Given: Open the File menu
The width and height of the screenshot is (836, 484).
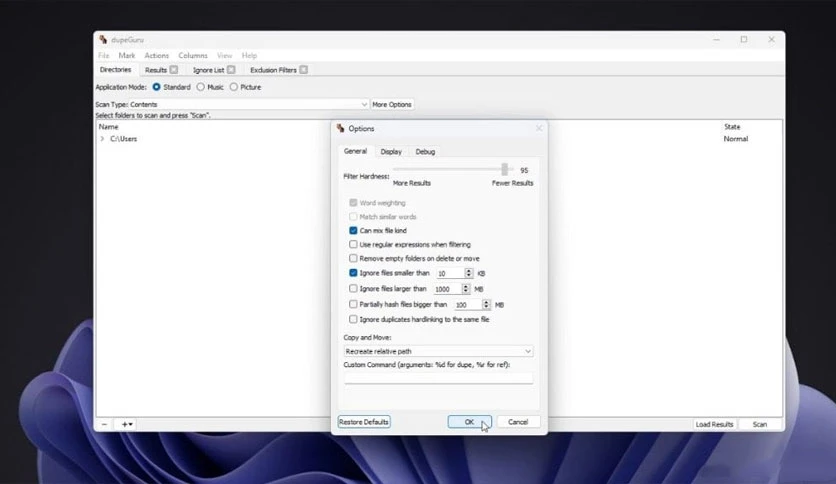Looking at the screenshot, I should point(103,55).
